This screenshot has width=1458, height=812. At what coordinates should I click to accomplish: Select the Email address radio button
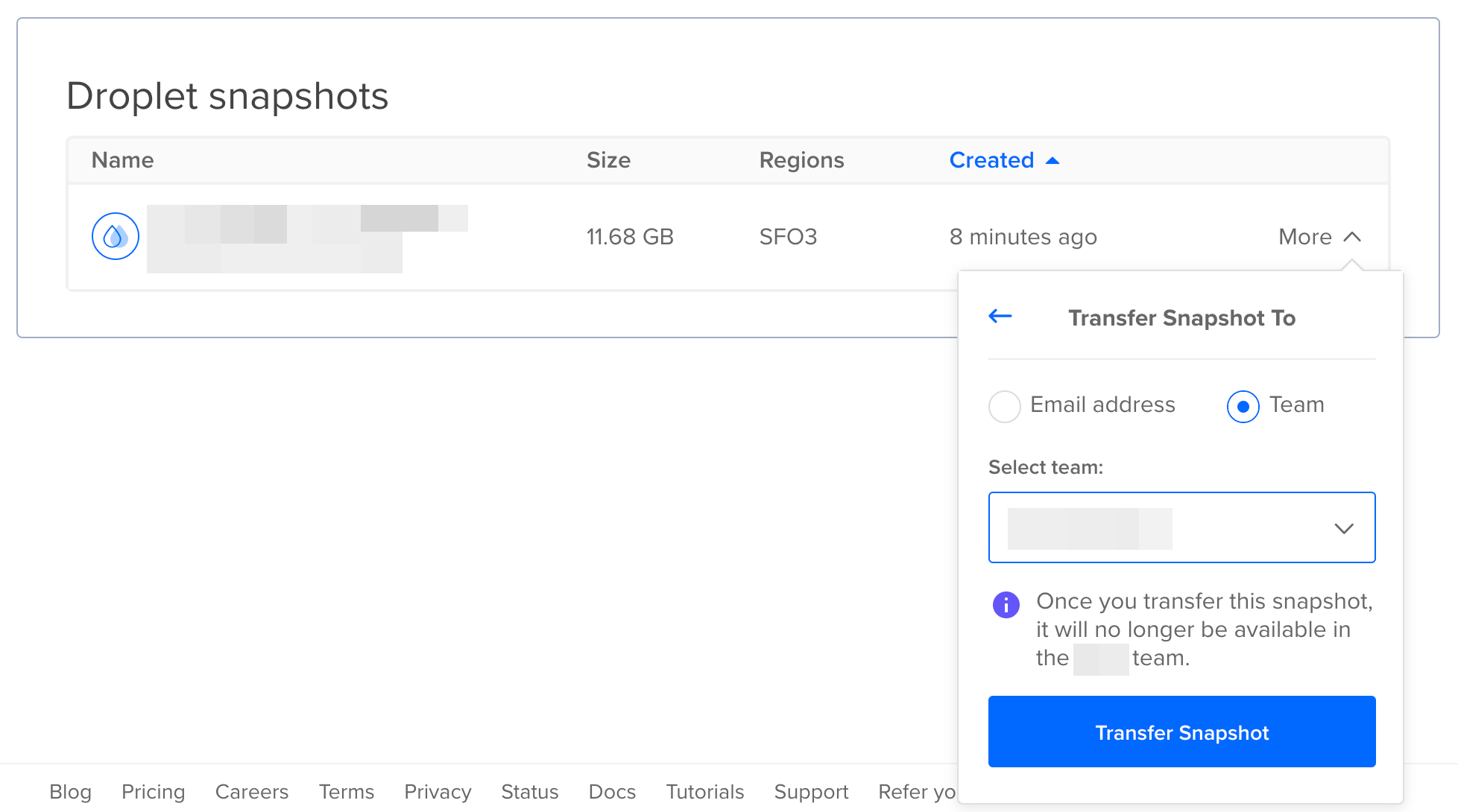point(1004,407)
